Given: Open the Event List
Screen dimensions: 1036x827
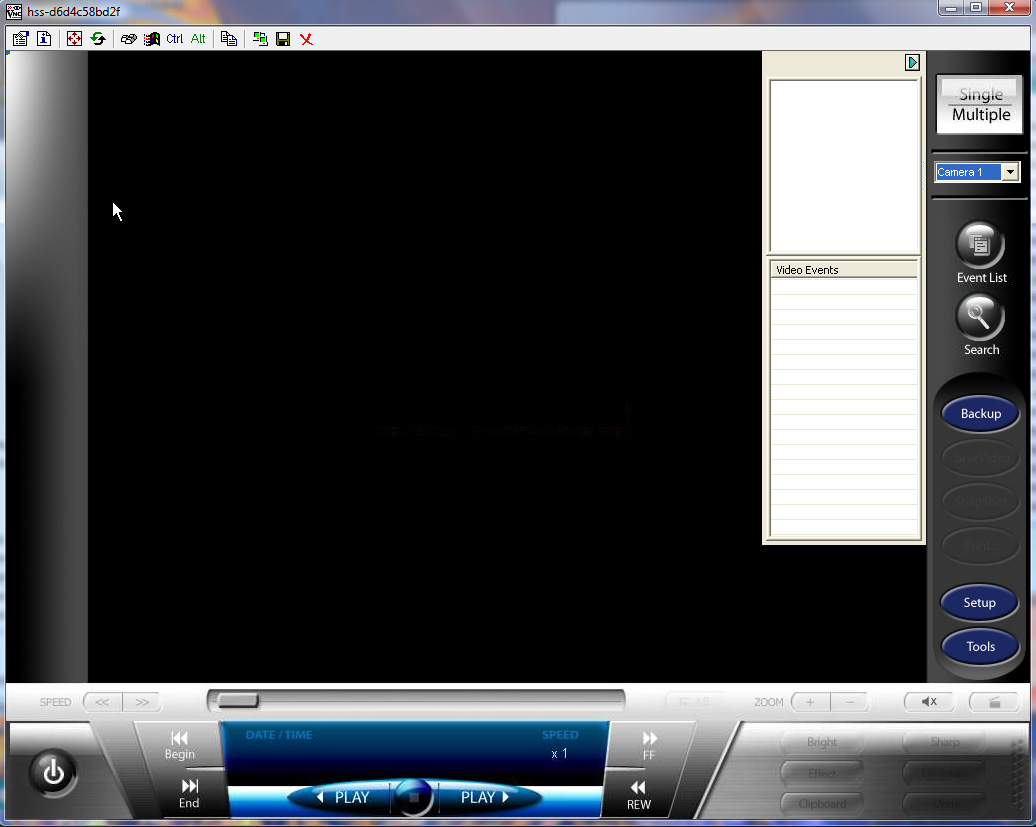Looking at the screenshot, I should point(981,245).
